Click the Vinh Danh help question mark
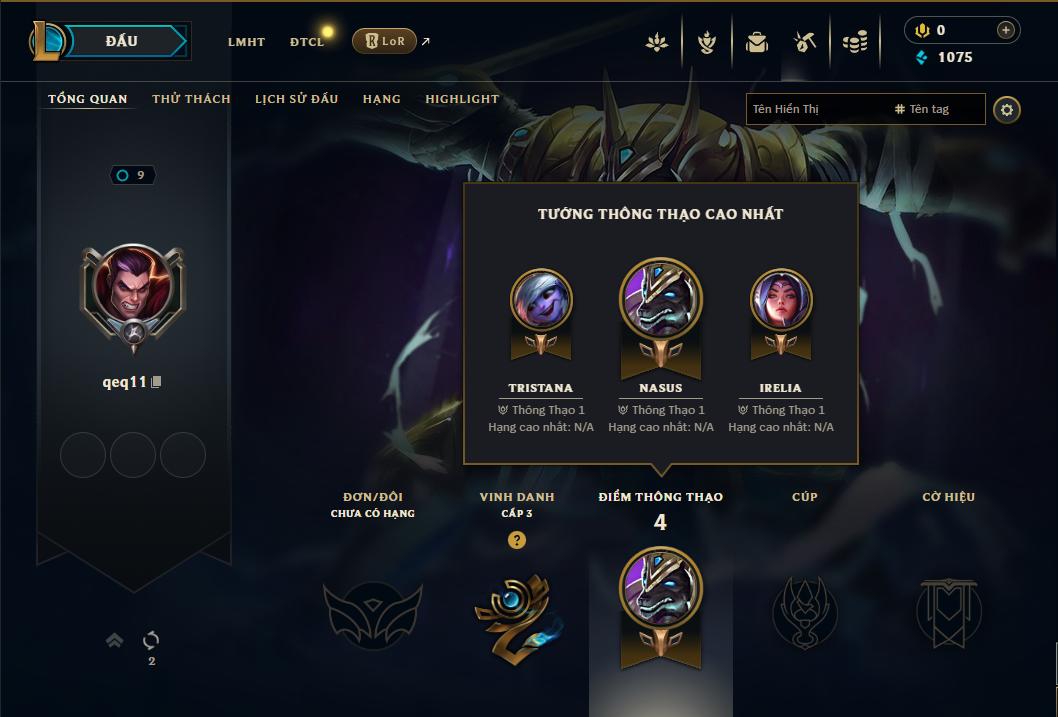This screenshot has height=717, width=1058. tap(517, 540)
